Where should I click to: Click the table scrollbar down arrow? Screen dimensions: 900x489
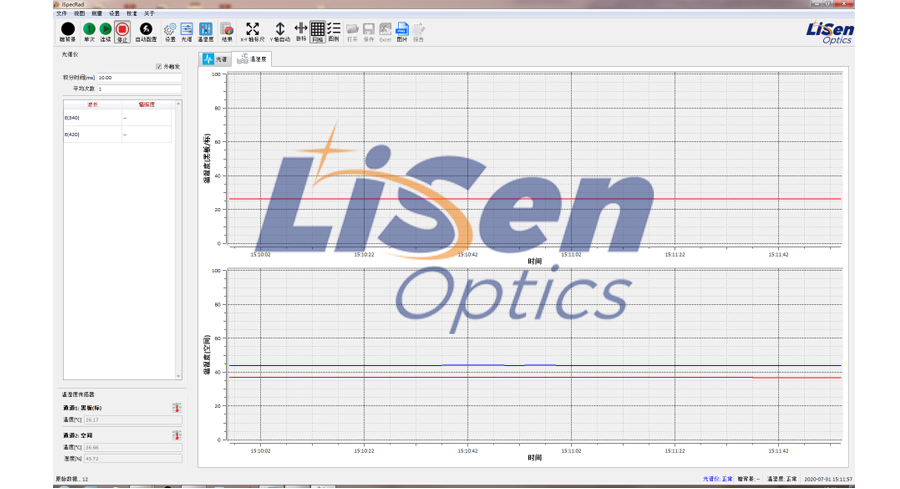click(x=179, y=376)
